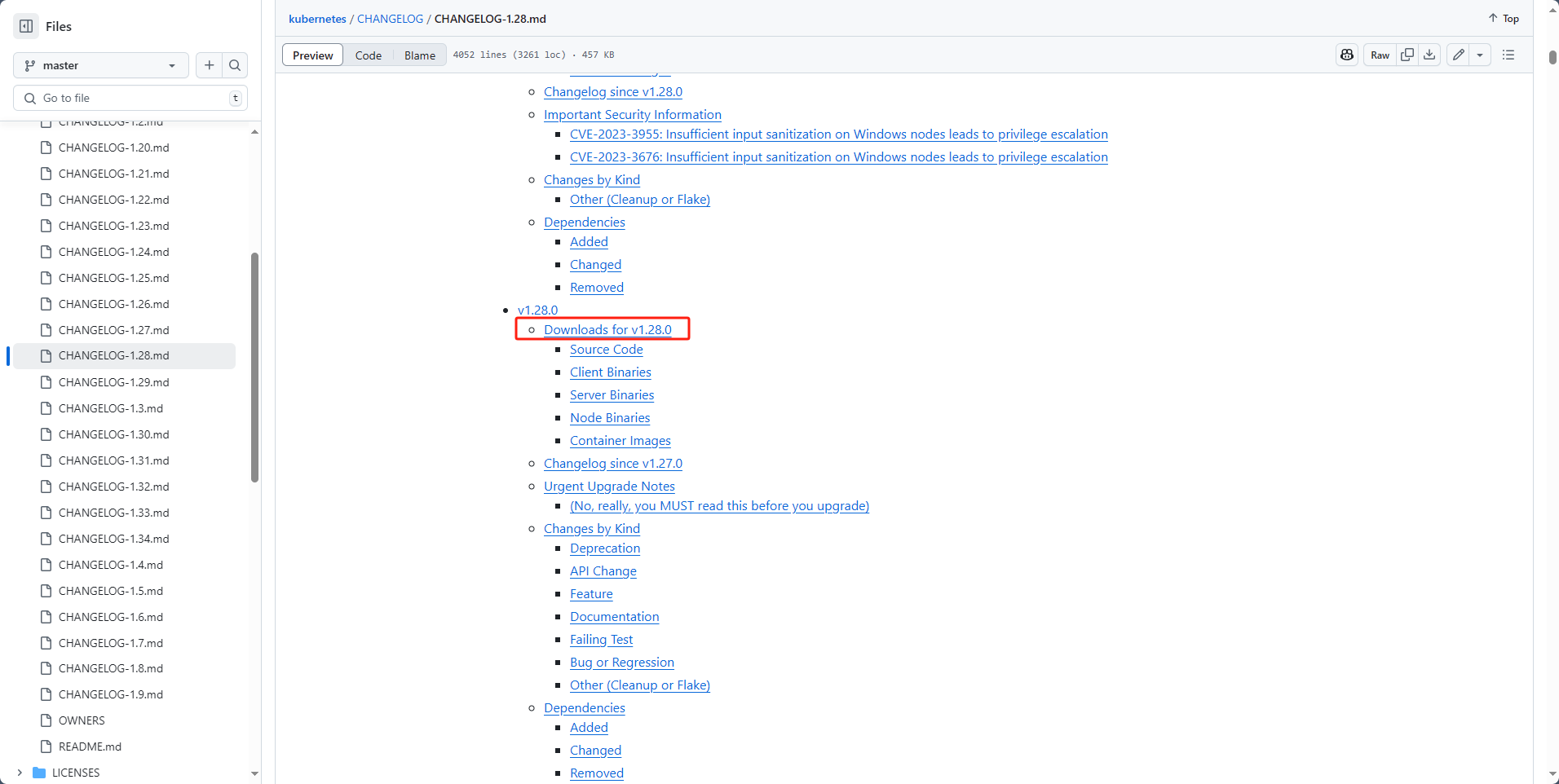Open CHANGELOG-1.24.md in file tree
1559x784 pixels.
(114, 252)
